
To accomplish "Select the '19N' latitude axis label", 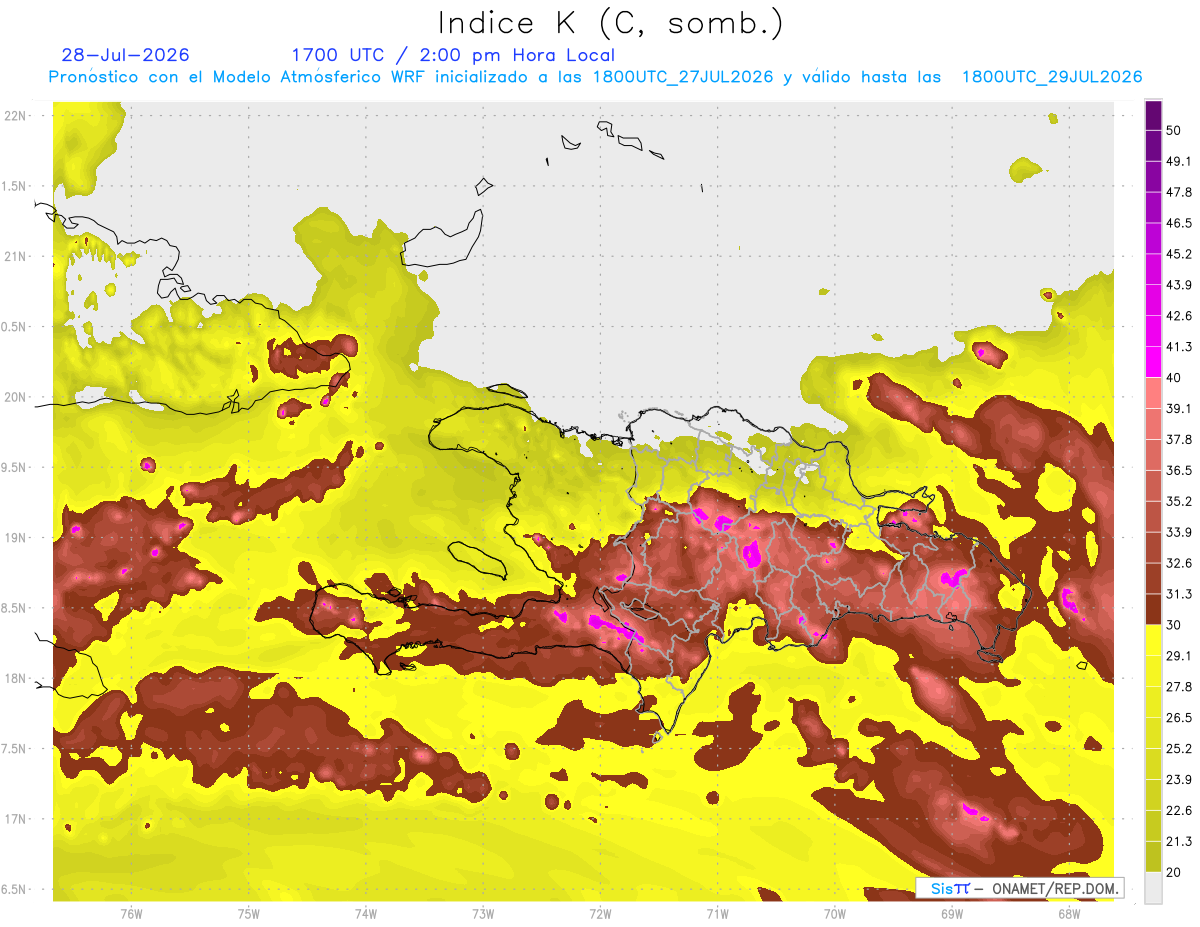I will click(x=16, y=538).
